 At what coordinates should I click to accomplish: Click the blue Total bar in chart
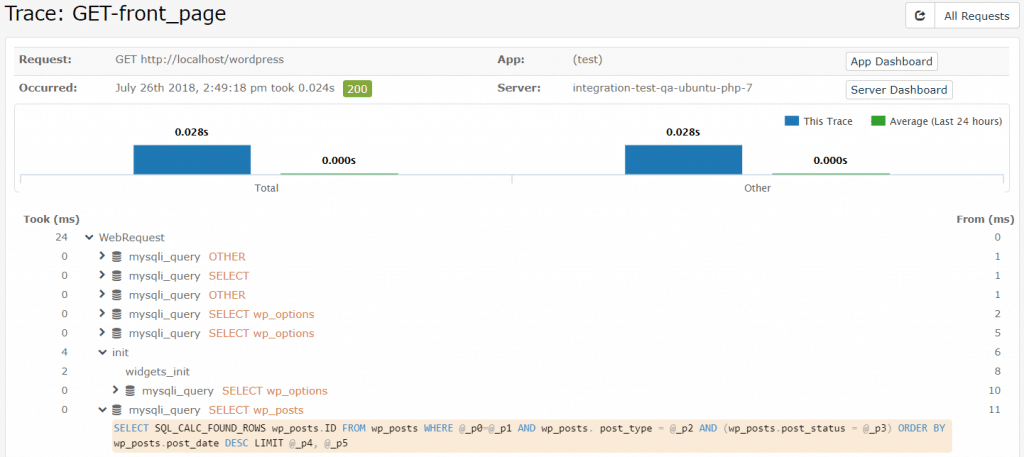pyautogui.click(x=192, y=159)
